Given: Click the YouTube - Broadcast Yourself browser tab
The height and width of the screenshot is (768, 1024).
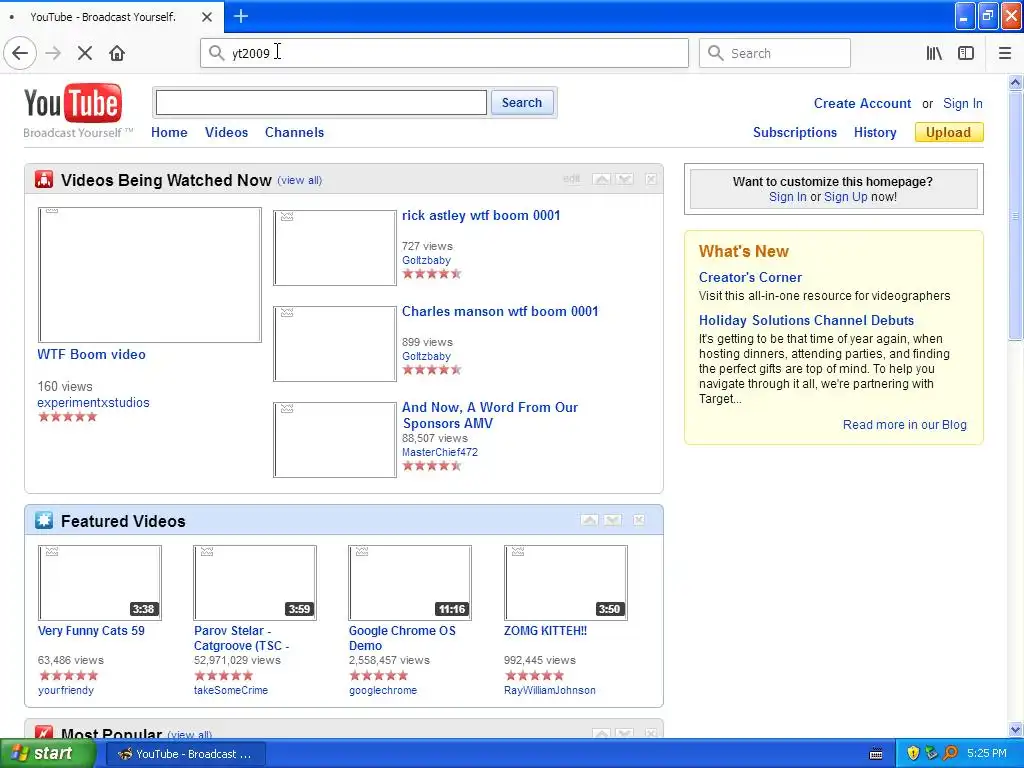Looking at the screenshot, I should (x=112, y=17).
